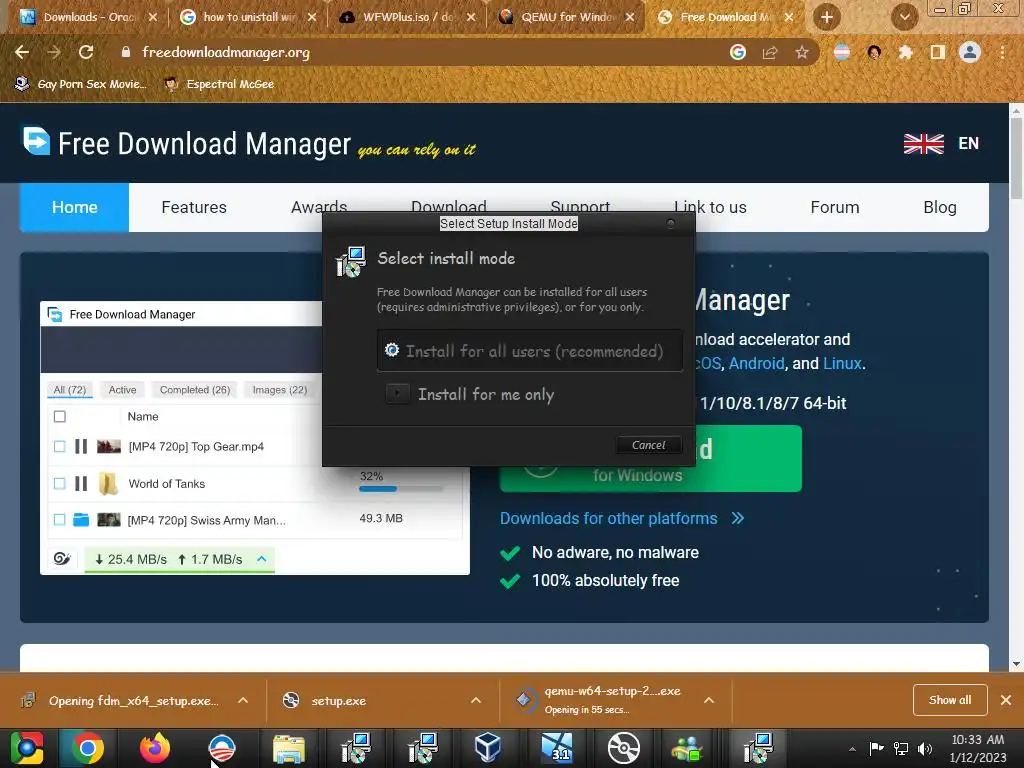Image resolution: width=1024 pixels, height=768 pixels.
Task: Select the Images (22) filter in preview
Action: [280, 390]
